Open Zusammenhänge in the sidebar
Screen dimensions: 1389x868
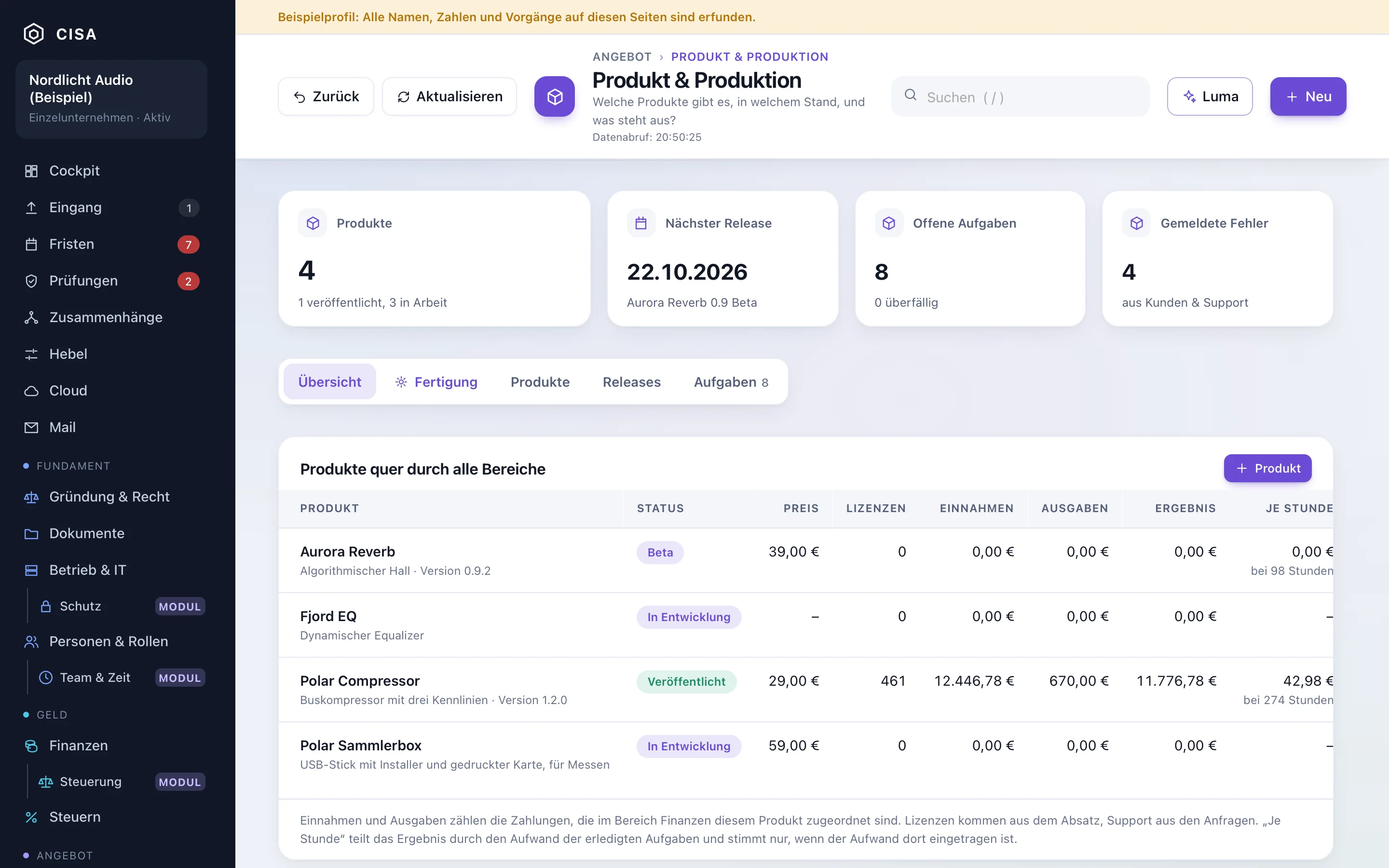(111, 317)
